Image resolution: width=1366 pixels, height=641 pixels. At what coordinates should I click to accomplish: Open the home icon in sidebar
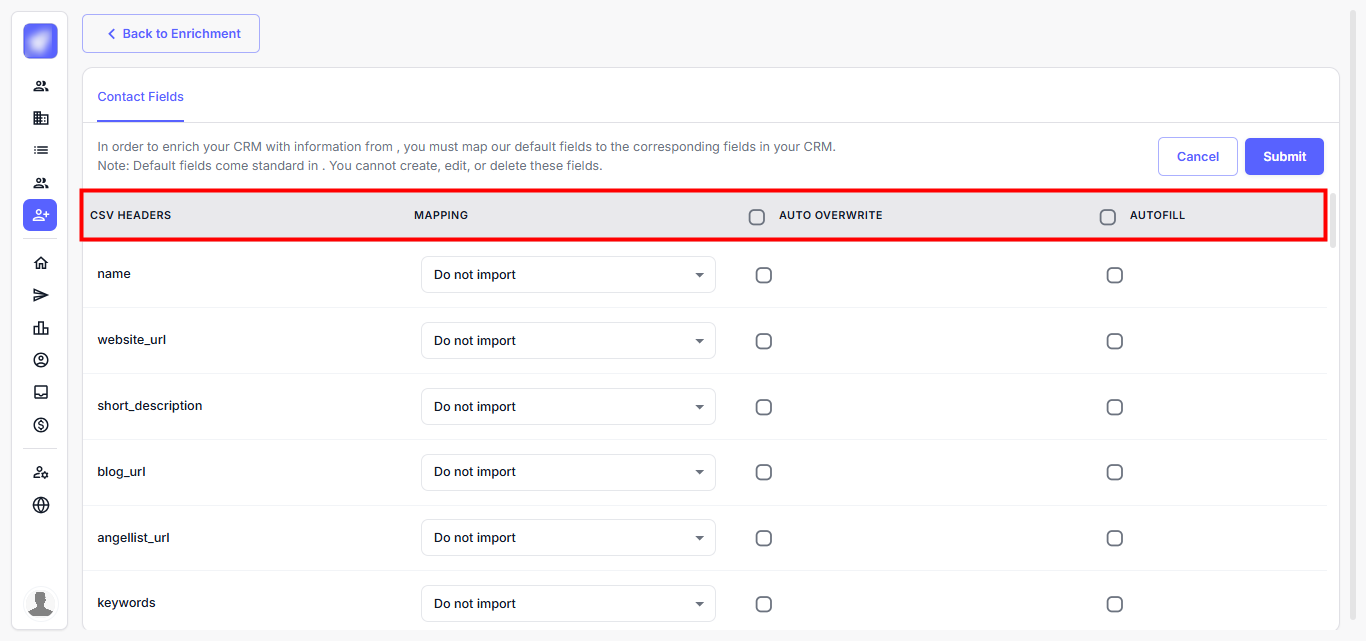[41, 263]
